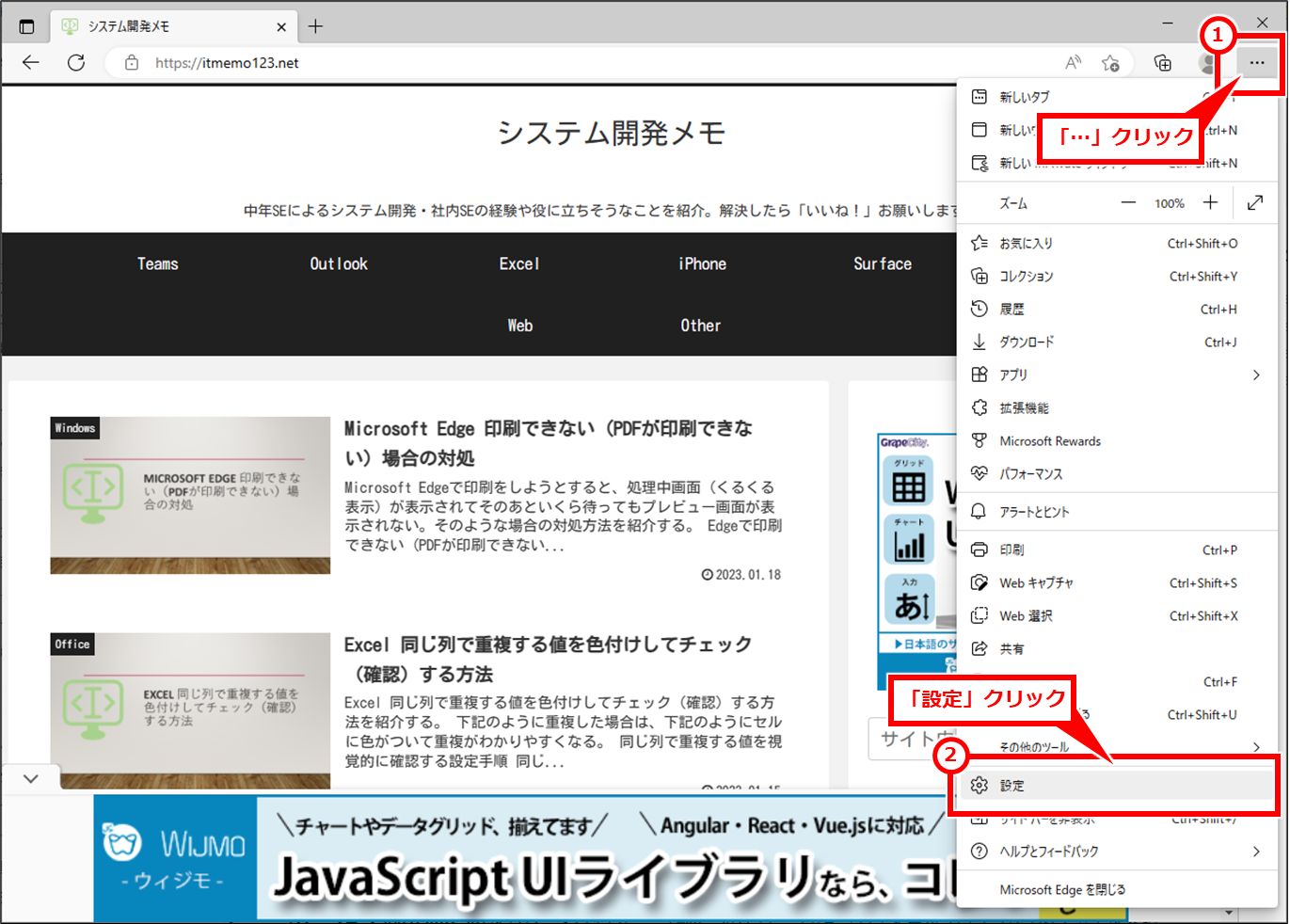1290x924 pixels.
Task: Open the Read aloud icon in the address bar
Action: 1073,63
